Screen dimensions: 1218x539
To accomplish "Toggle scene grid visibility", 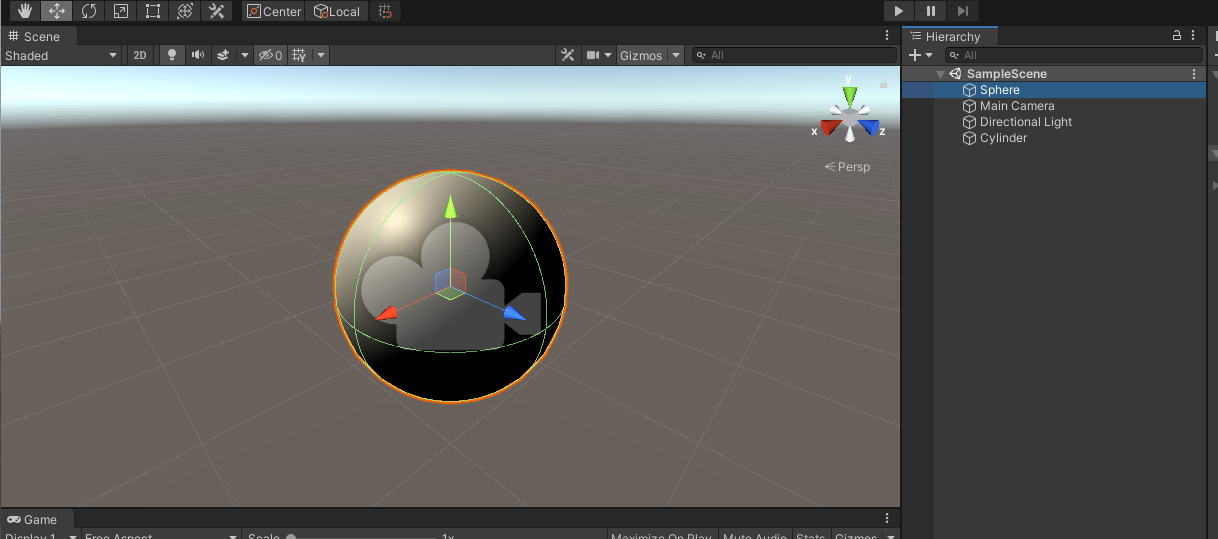I will [x=300, y=55].
